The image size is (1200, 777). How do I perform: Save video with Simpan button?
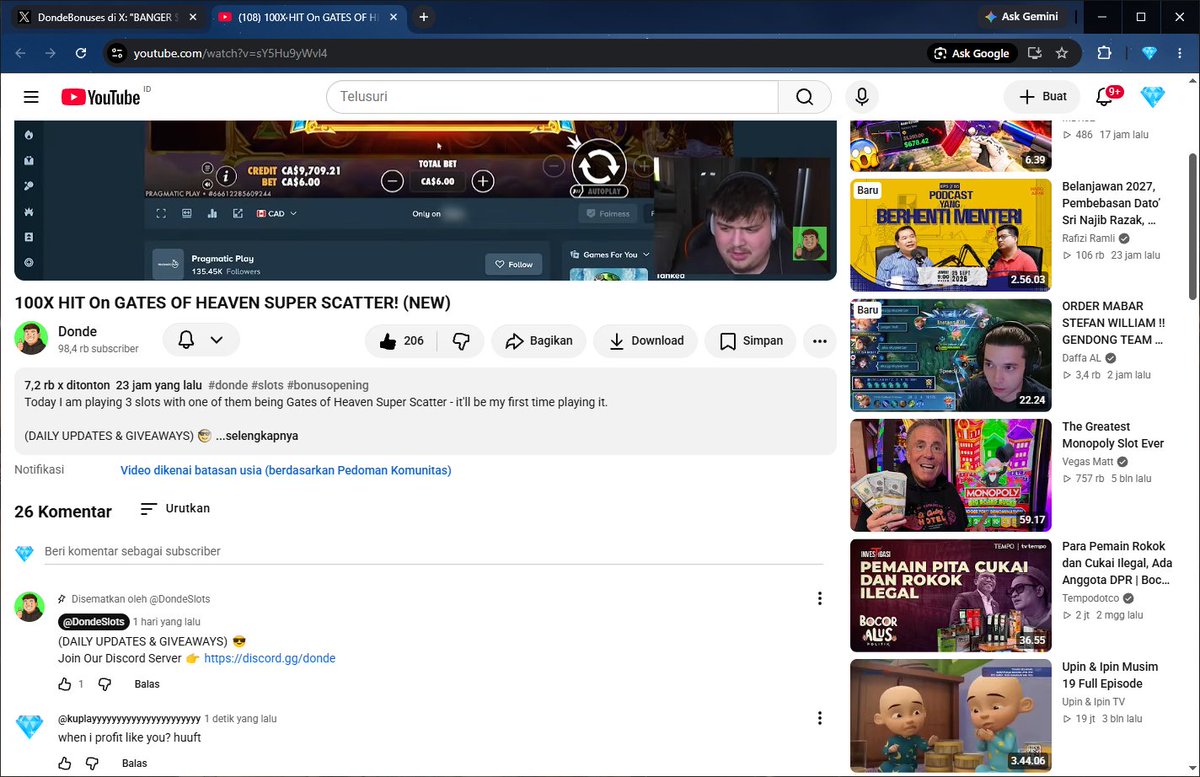pos(750,341)
